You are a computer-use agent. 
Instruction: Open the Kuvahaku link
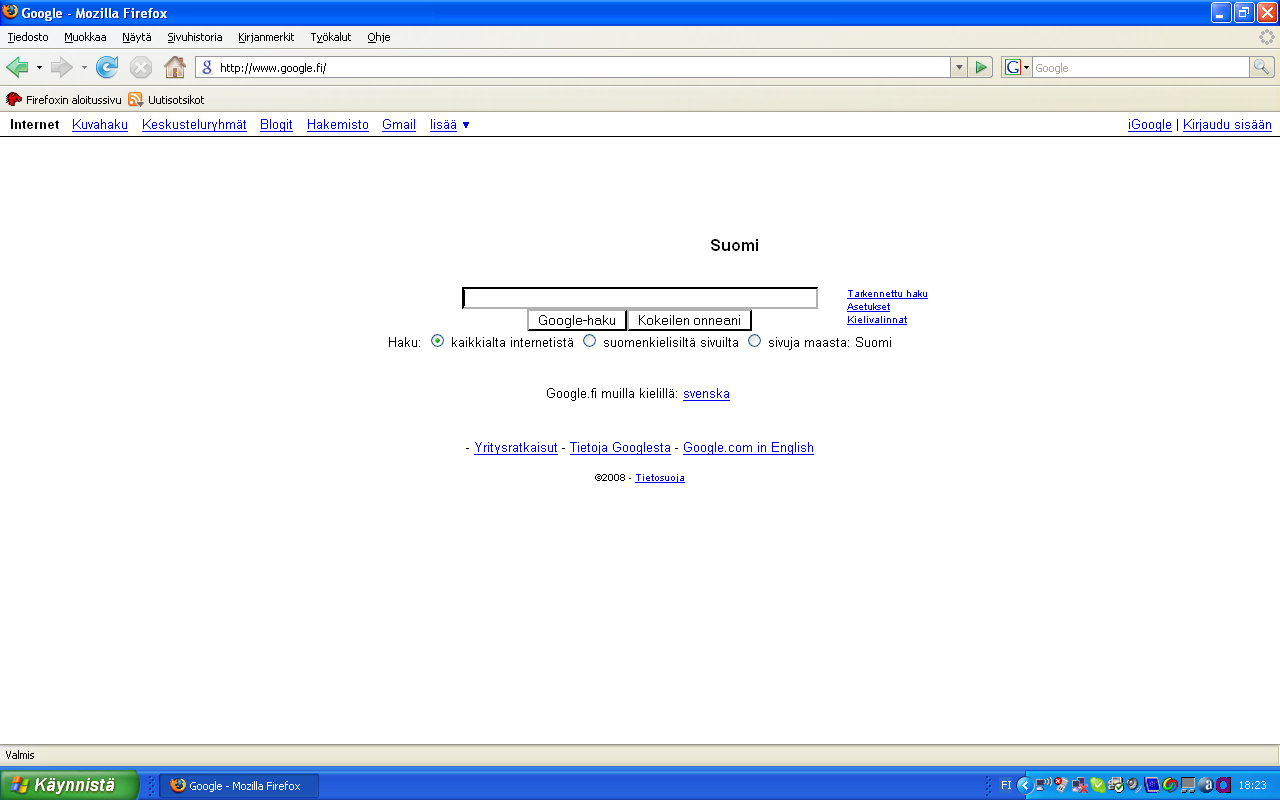[x=100, y=125]
